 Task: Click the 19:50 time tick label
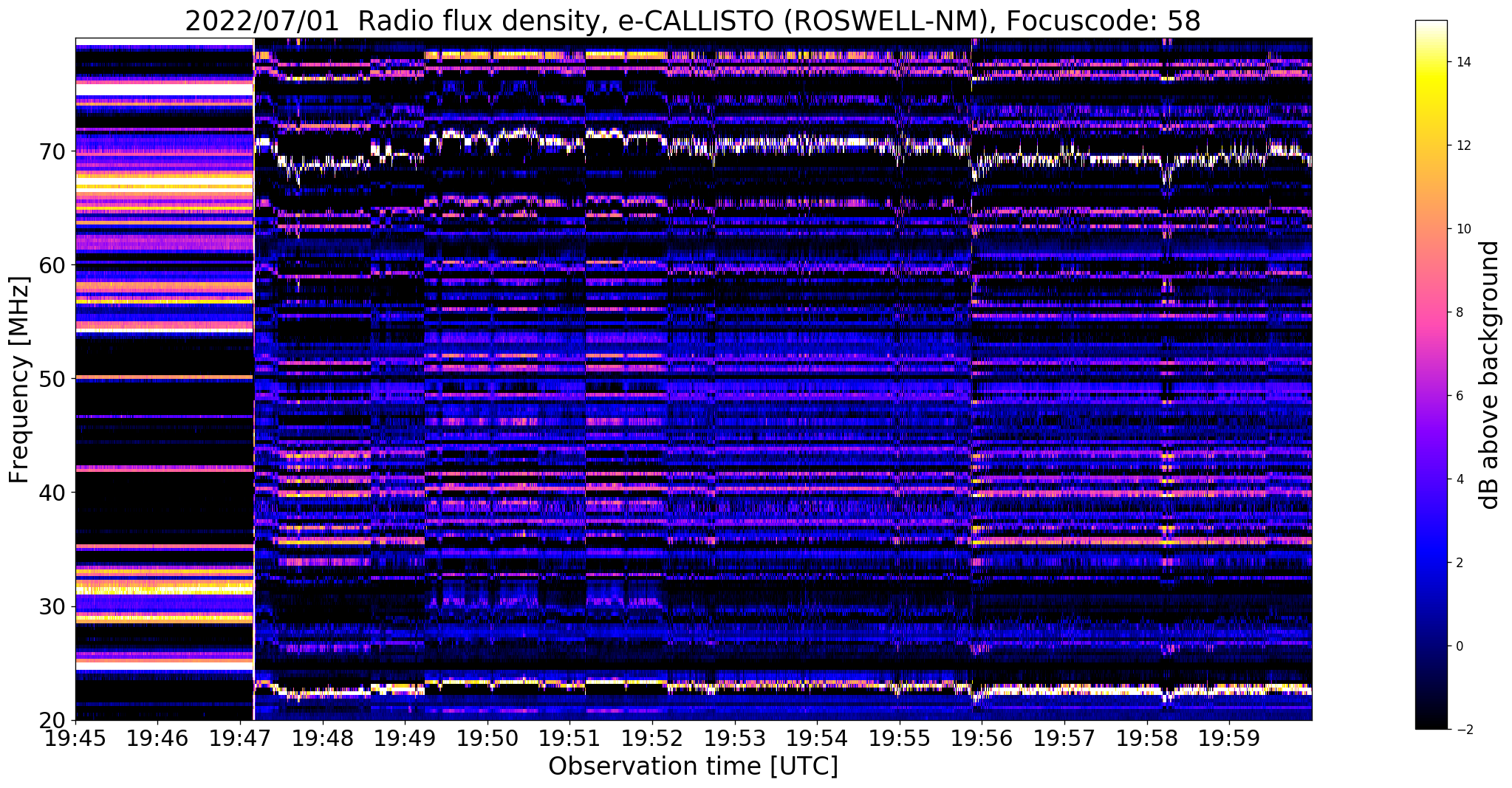click(488, 738)
